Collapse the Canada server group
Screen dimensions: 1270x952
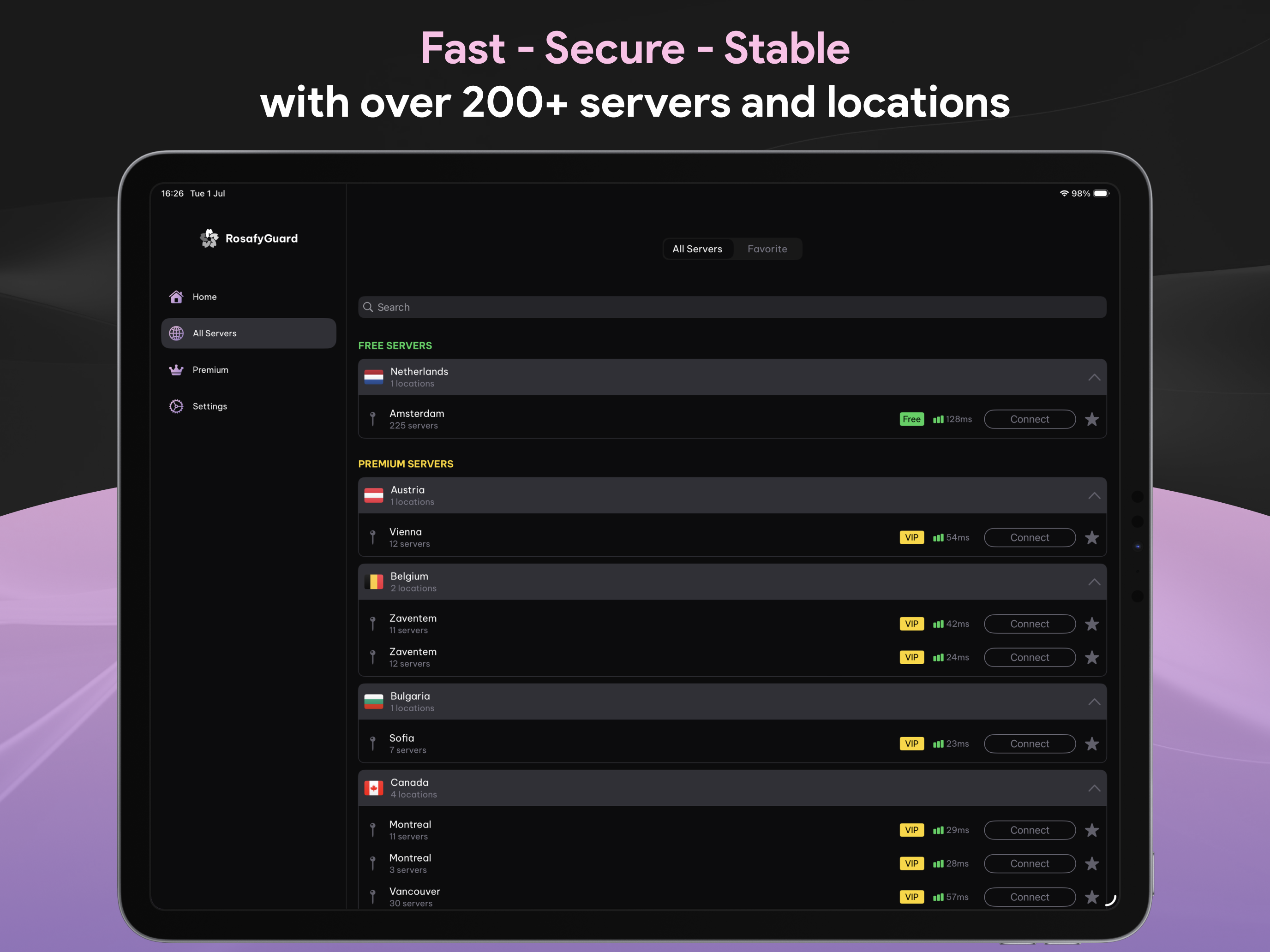click(1094, 788)
